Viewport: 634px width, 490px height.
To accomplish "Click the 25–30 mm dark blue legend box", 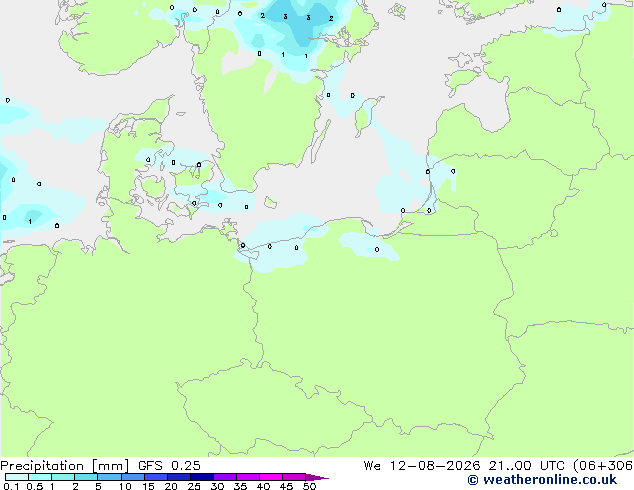I will (x=201, y=477).
